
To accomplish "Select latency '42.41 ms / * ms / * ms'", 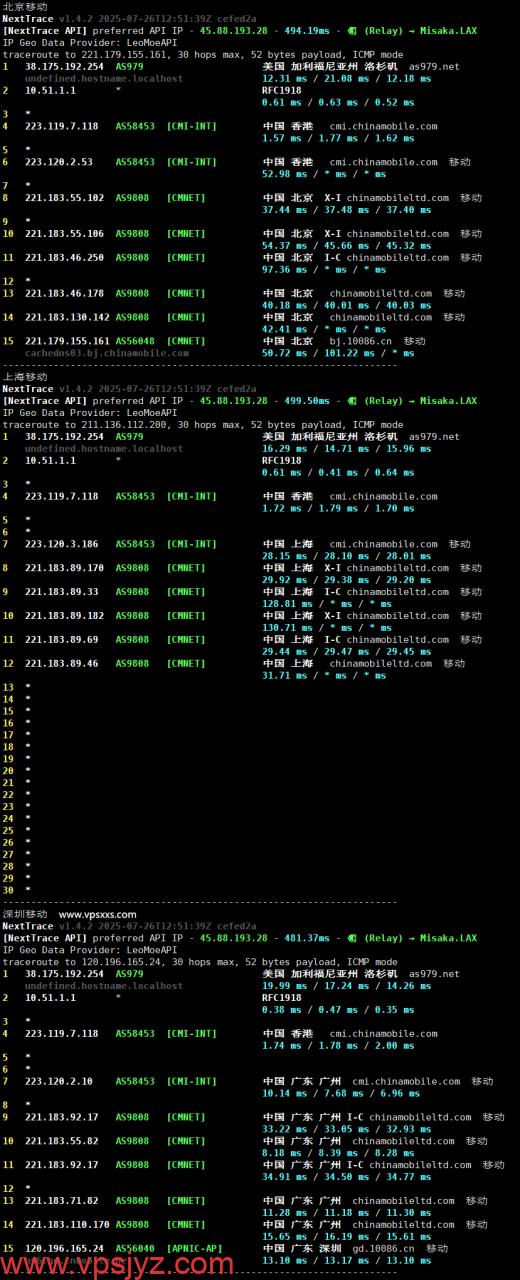I will point(324,330).
